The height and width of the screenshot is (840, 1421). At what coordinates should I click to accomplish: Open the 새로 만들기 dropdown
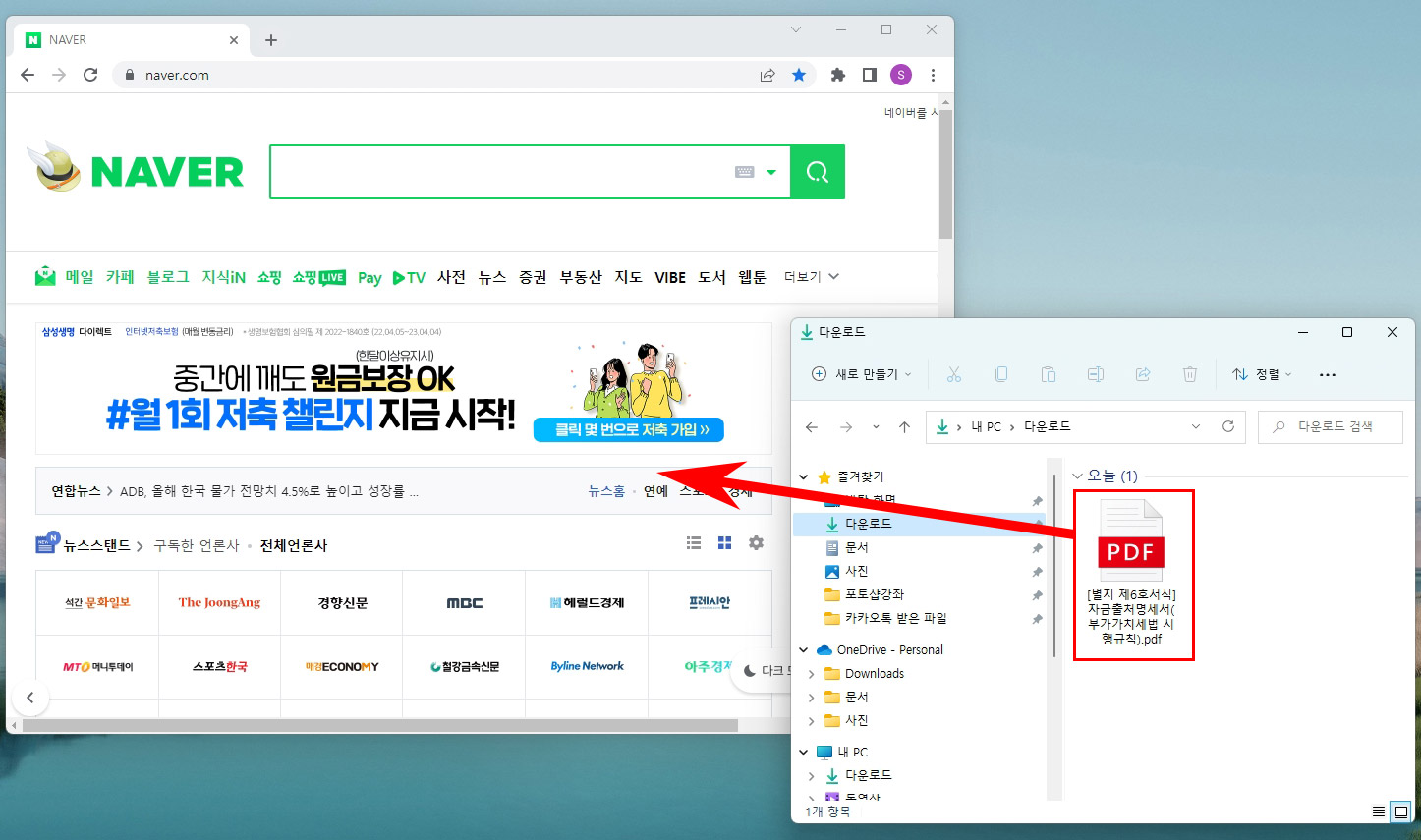[859, 374]
